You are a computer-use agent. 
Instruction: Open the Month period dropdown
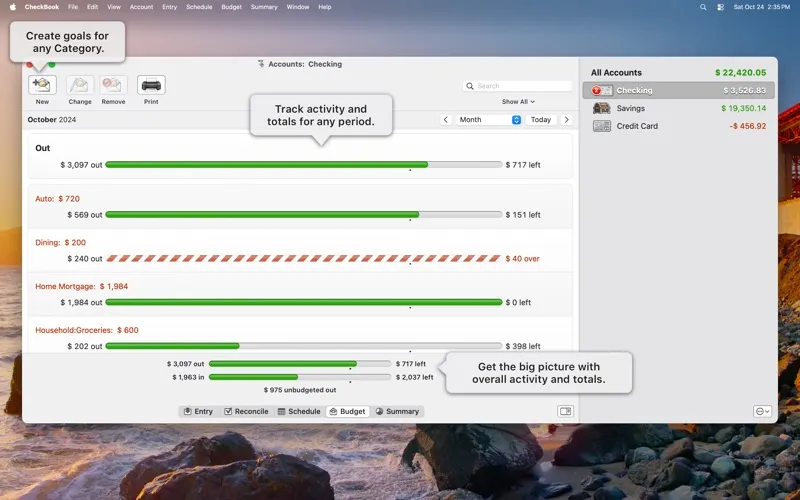[x=488, y=120]
